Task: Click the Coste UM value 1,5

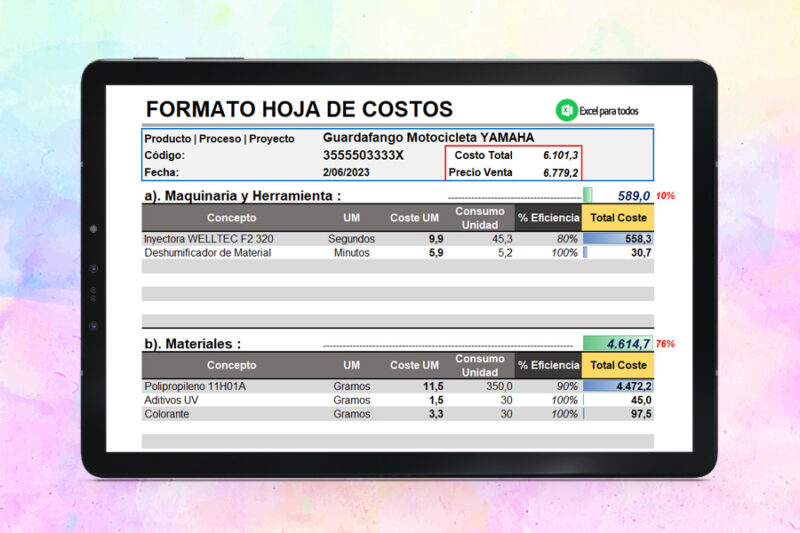Action: (436, 400)
